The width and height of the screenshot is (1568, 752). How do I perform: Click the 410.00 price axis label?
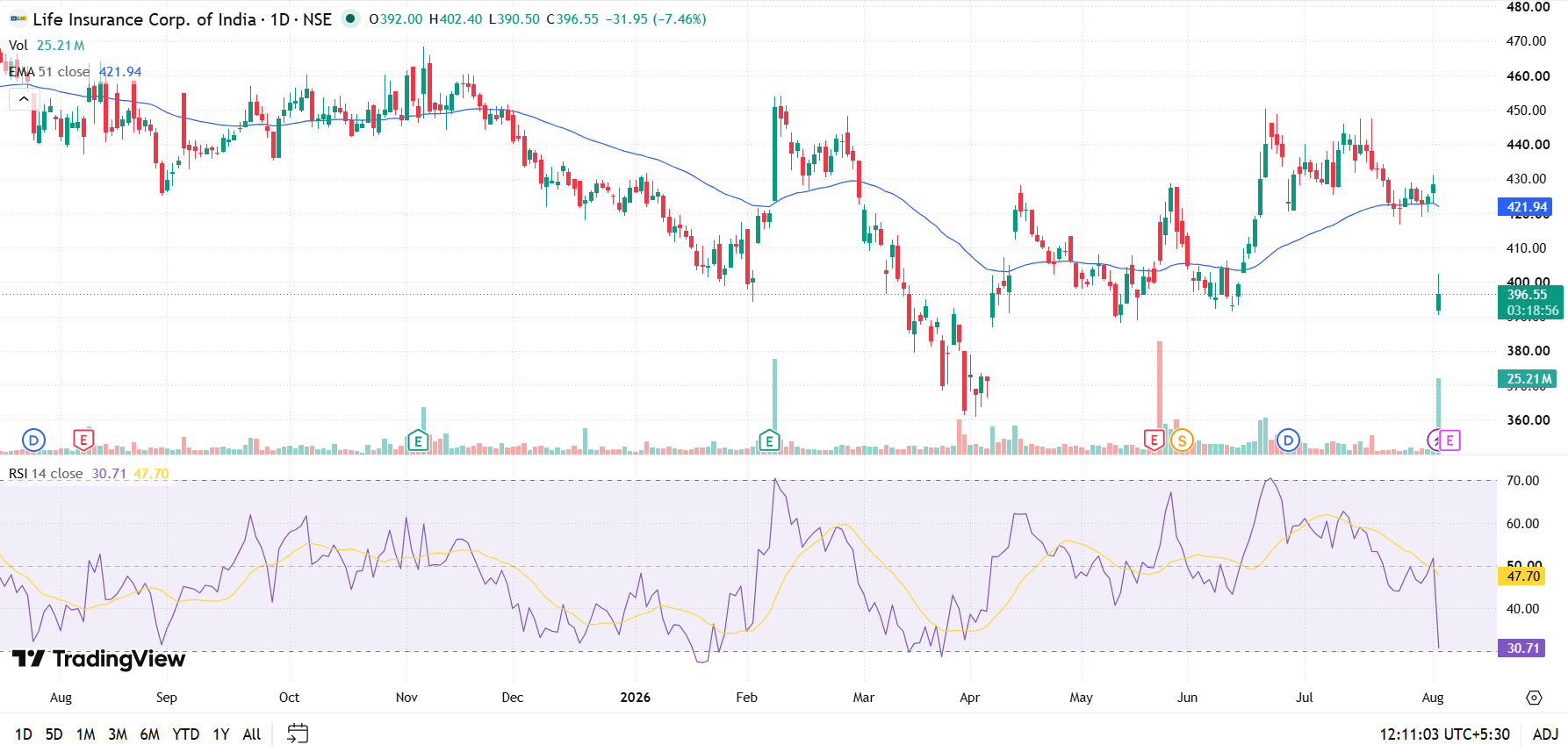(1527, 247)
